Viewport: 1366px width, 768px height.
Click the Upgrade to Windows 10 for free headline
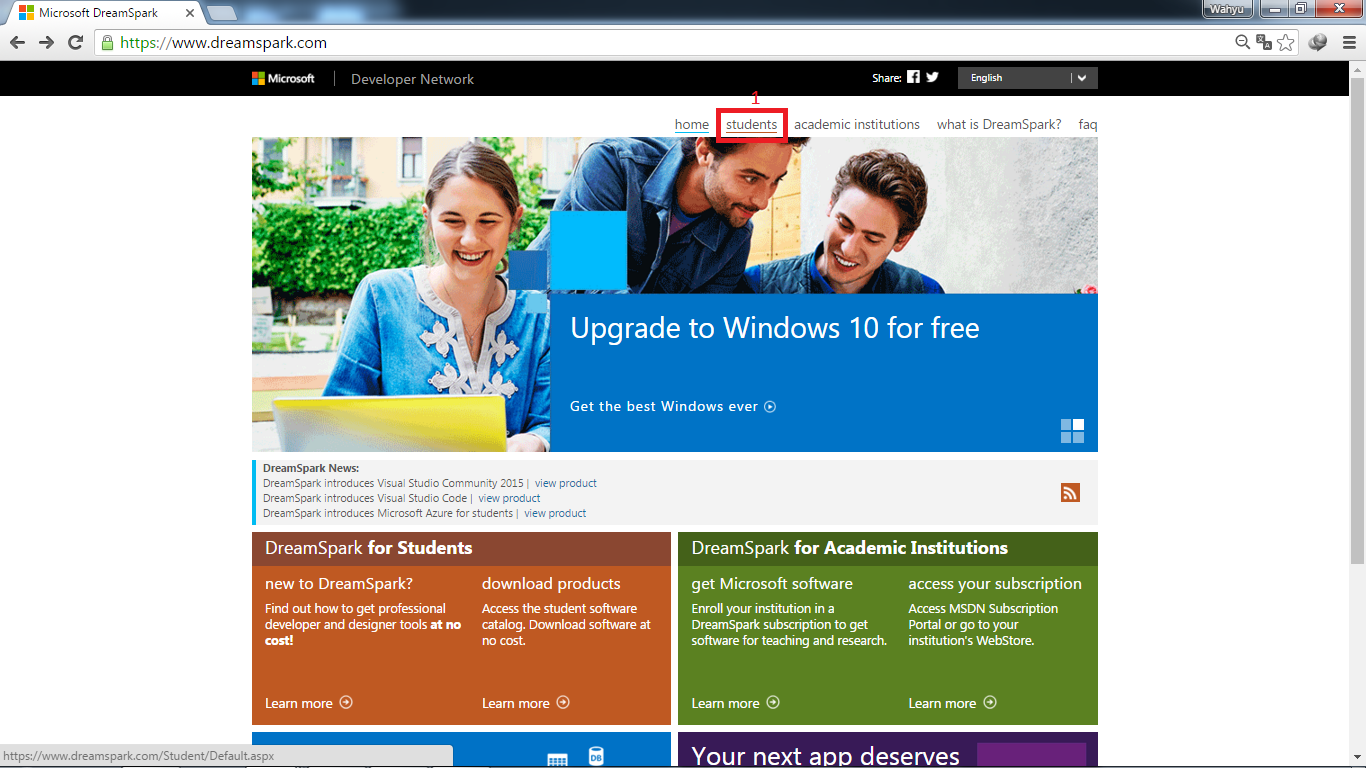775,328
